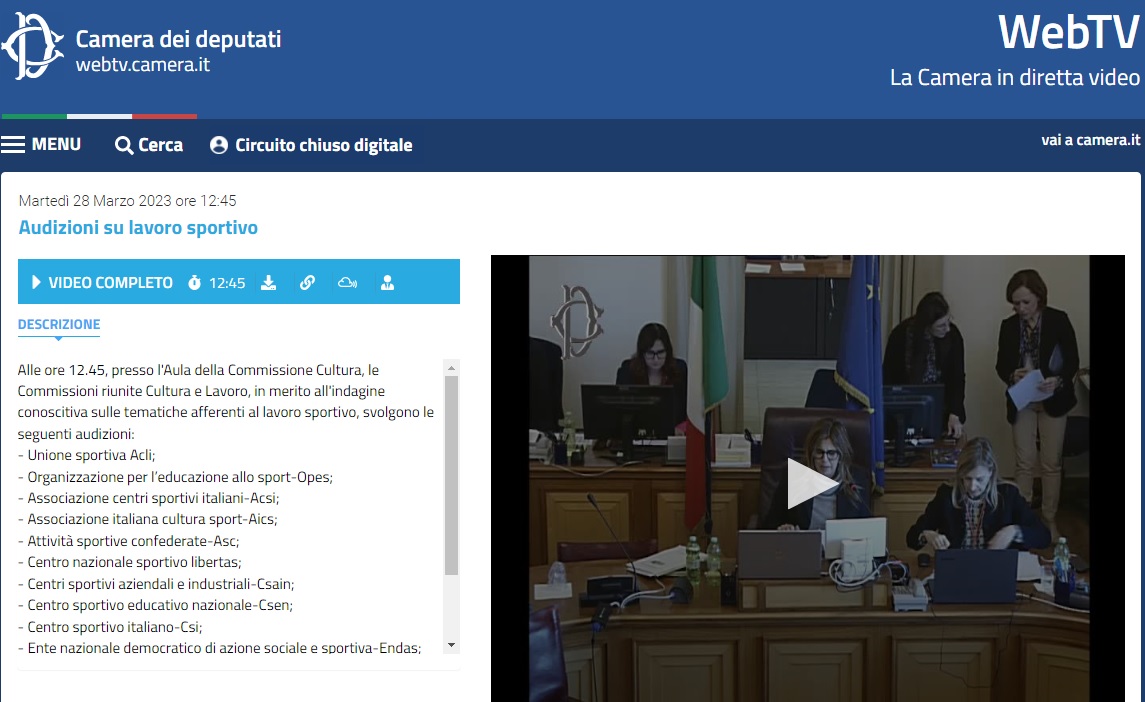Click the download video icon
Image resolution: width=1145 pixels, height=702 pixels.
268,283
